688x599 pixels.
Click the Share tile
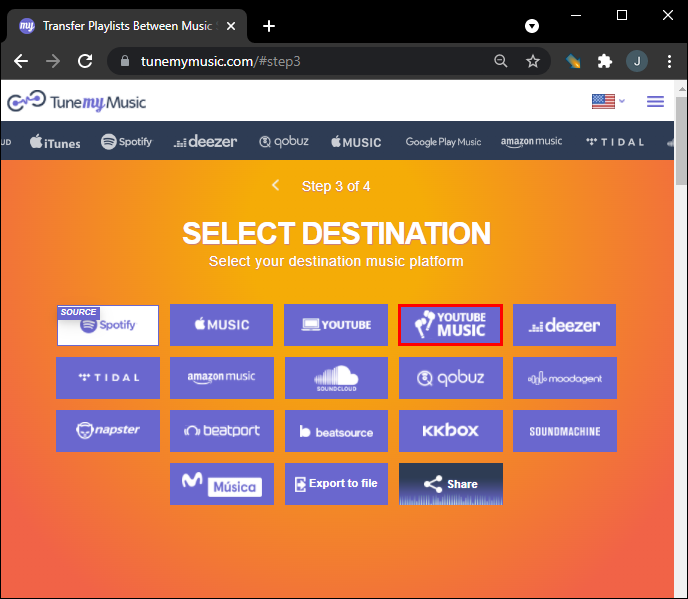[x=450, y=484]
